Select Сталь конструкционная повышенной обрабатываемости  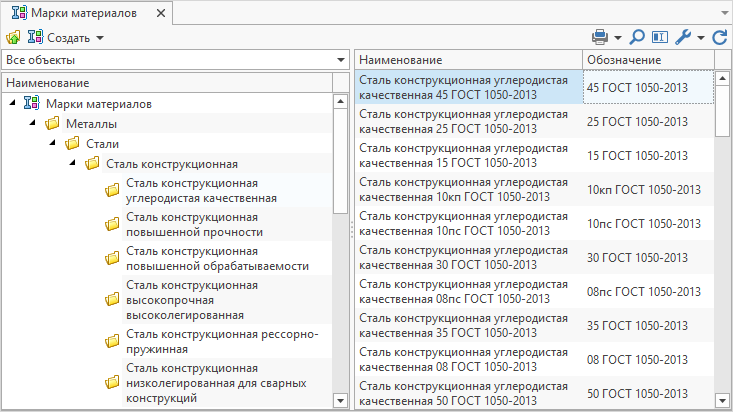[217, 259]
